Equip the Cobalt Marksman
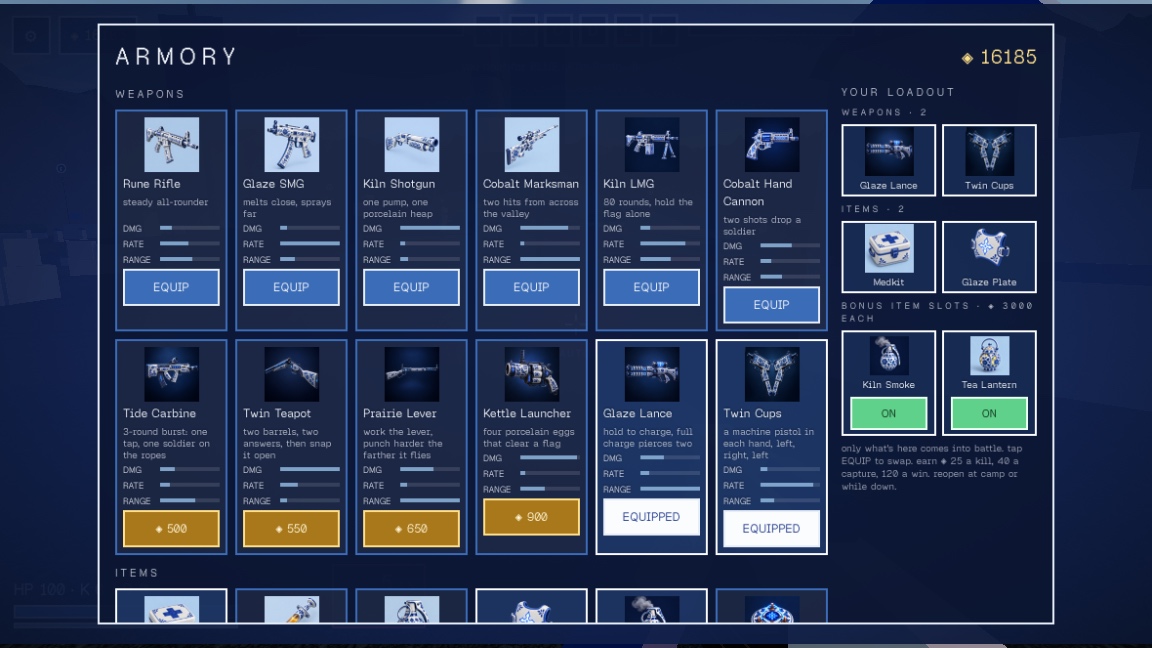The height and width of the screenshot is (648, 1152). [531, 287]
